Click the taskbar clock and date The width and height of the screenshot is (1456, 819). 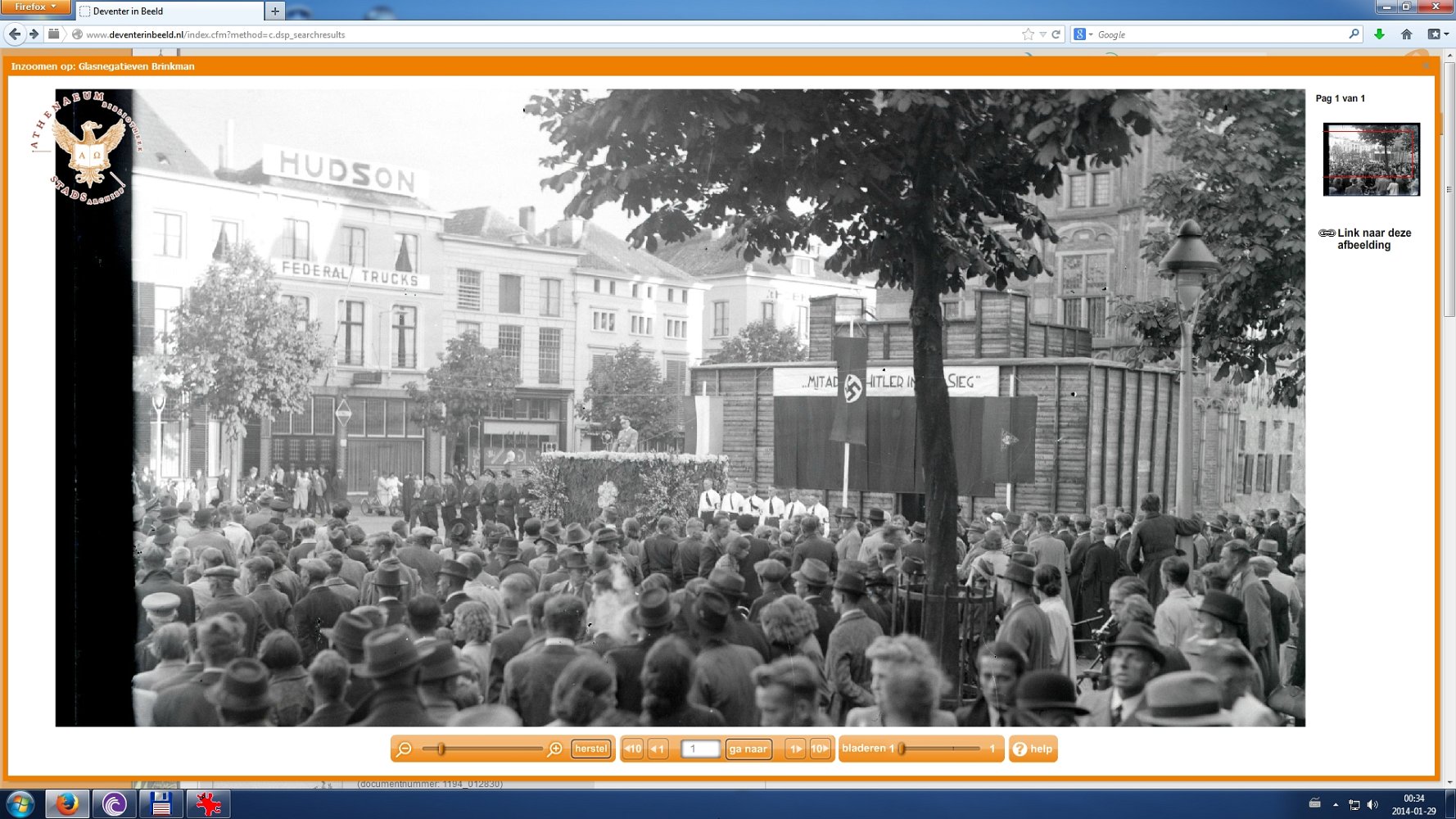pos(1414,804)
